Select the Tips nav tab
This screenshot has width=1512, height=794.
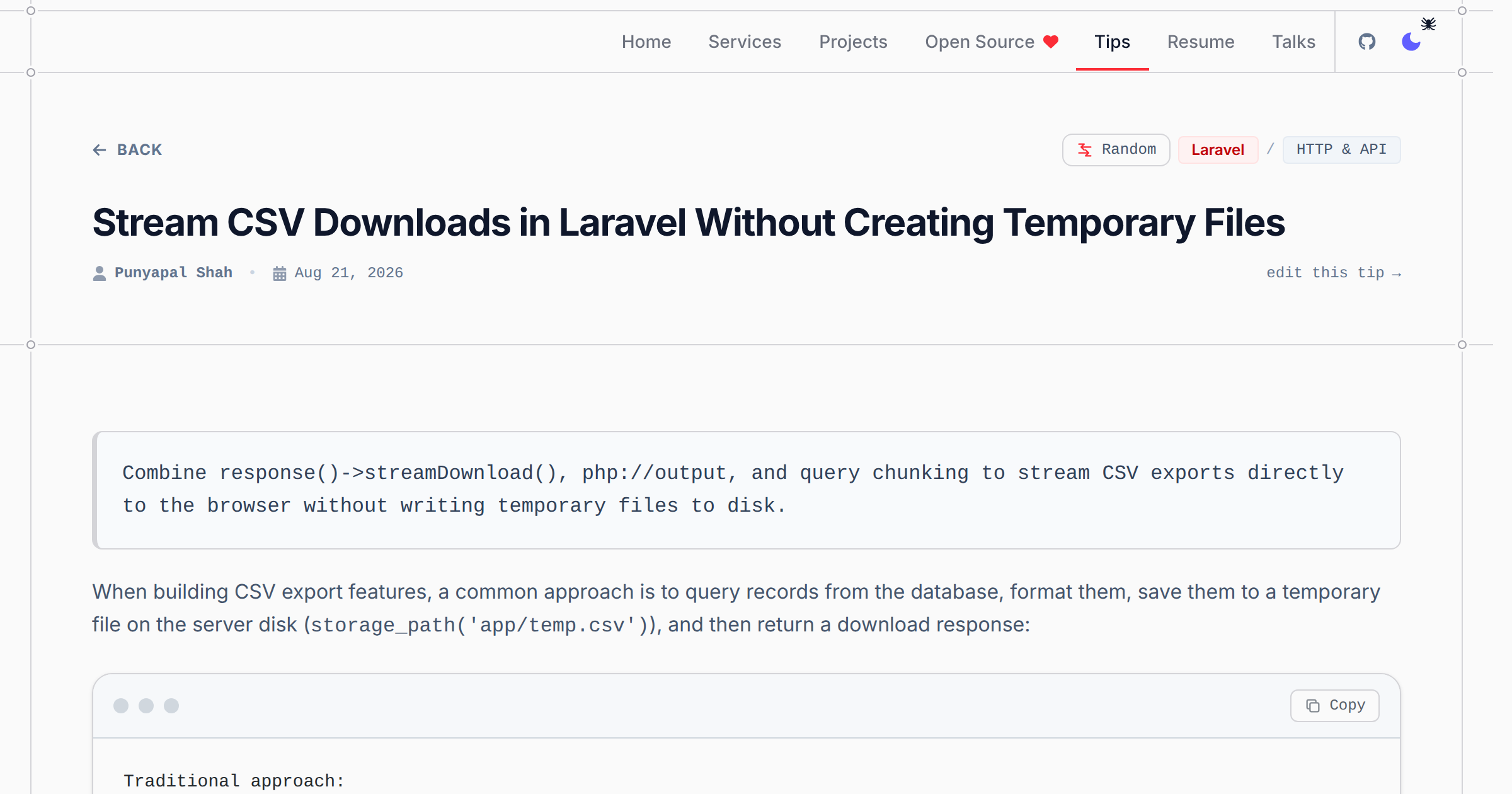(x=1113, y=42)
